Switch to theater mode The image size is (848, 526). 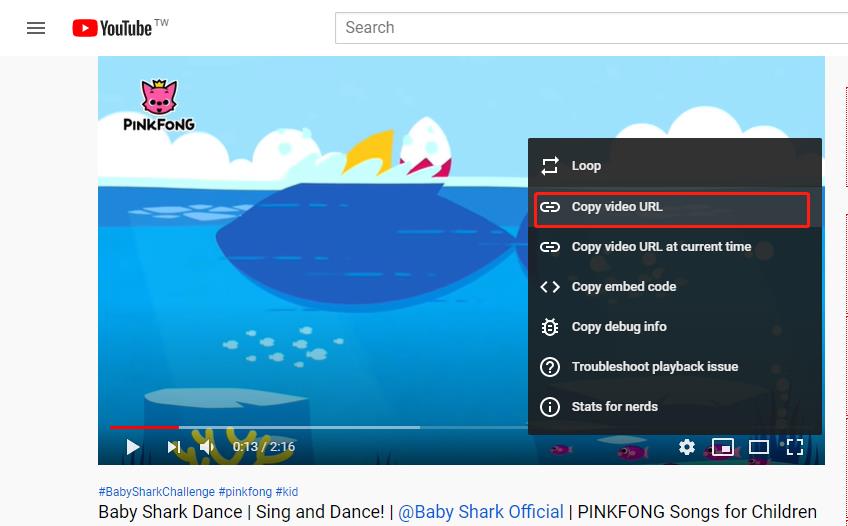(x=759, y=447)
